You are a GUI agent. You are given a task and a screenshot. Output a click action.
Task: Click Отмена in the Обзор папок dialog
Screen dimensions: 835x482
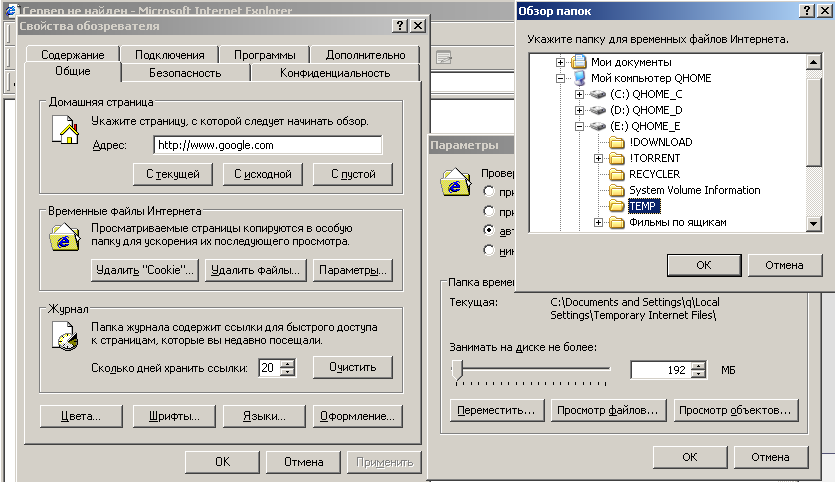click(x=784, y=265)
